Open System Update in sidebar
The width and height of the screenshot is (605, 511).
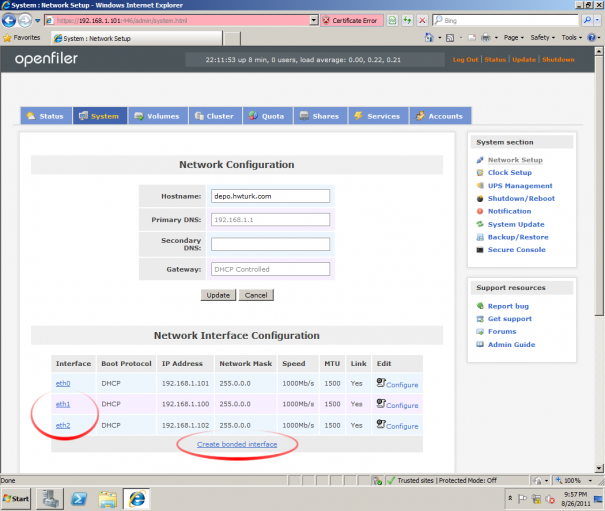tap(516, 224)
